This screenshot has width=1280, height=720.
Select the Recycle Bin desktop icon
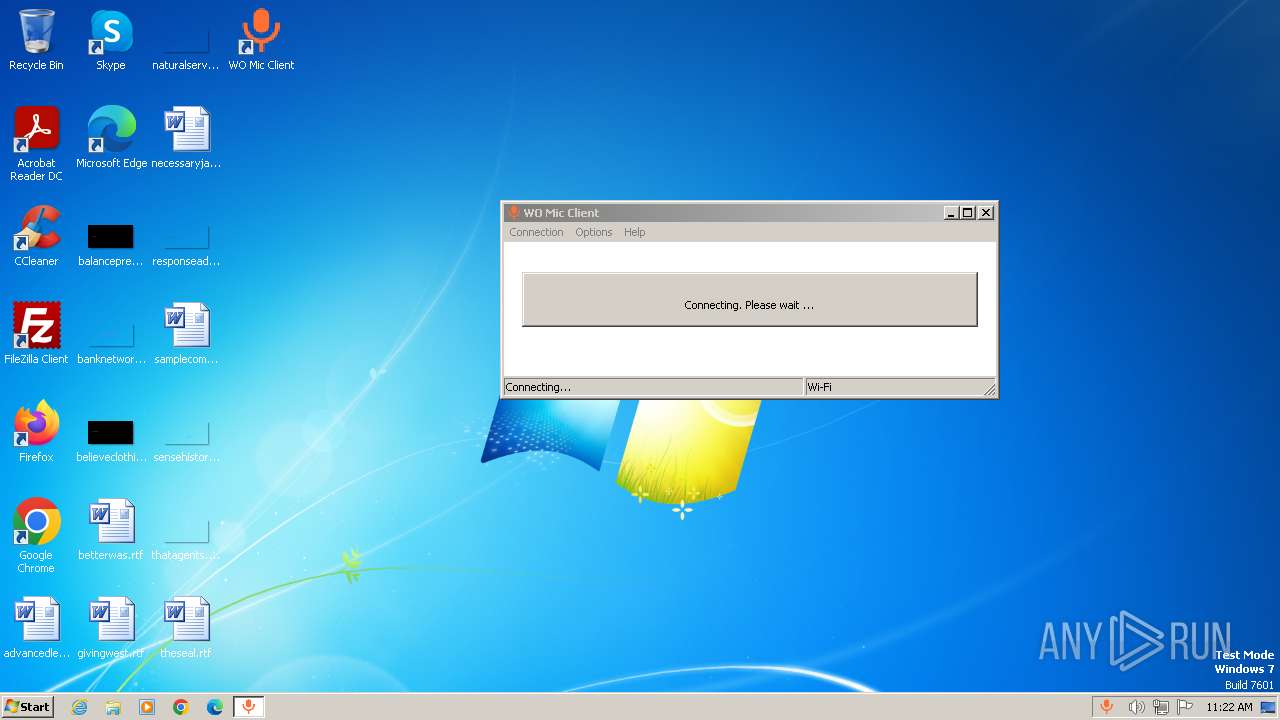(x=36, y=40)
